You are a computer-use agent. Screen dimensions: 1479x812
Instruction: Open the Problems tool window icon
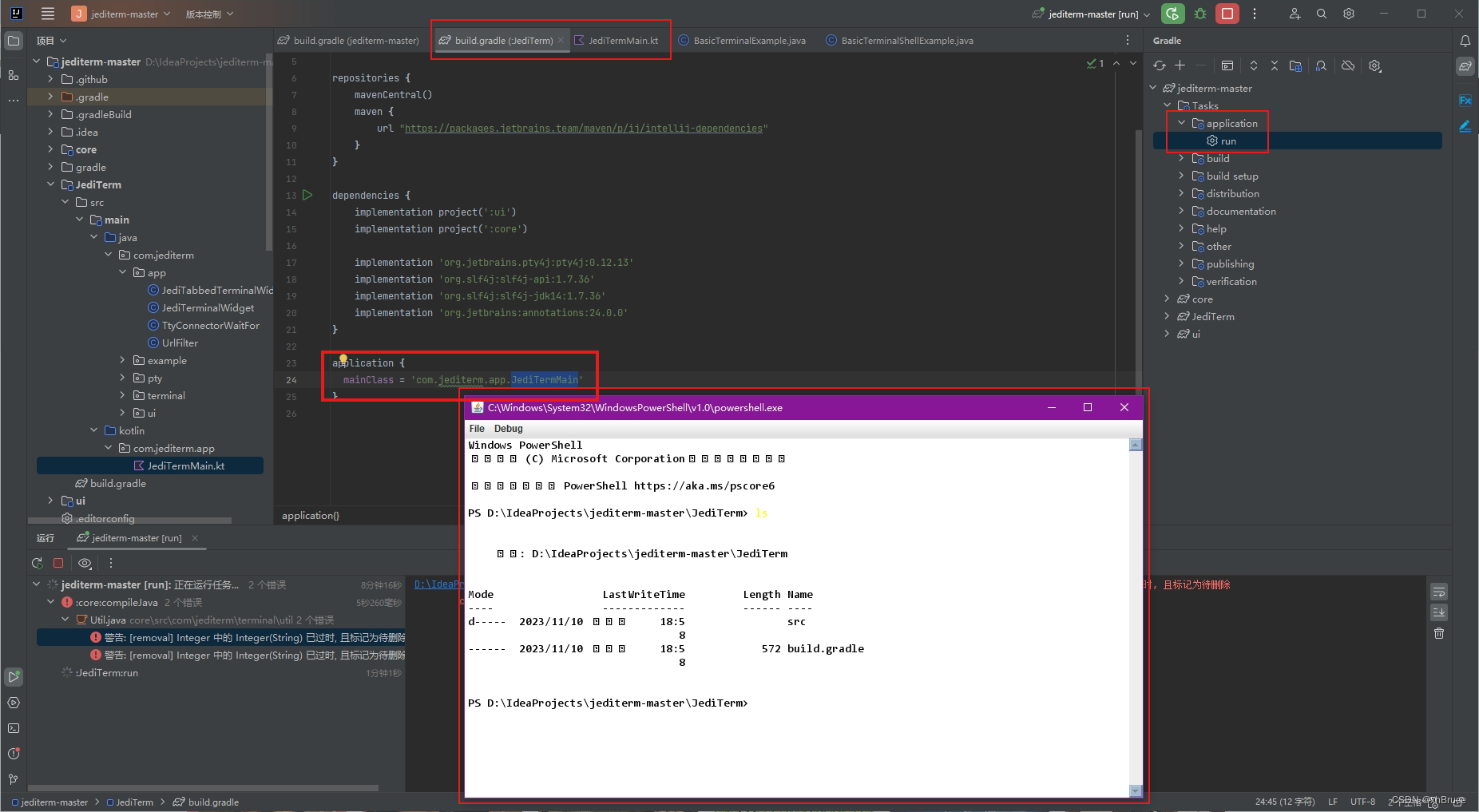(x=14, y=754)
